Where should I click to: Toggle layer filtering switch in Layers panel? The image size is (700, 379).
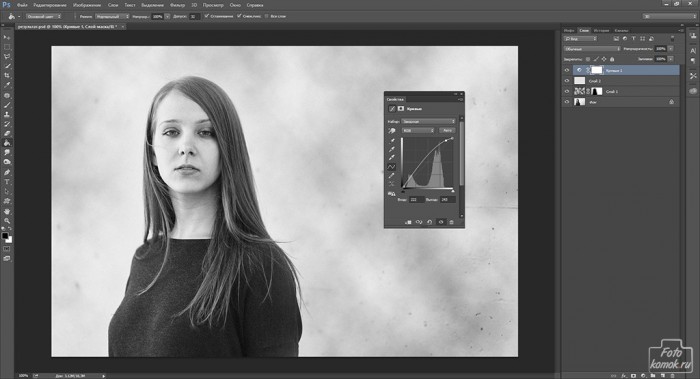coord(672,39)
